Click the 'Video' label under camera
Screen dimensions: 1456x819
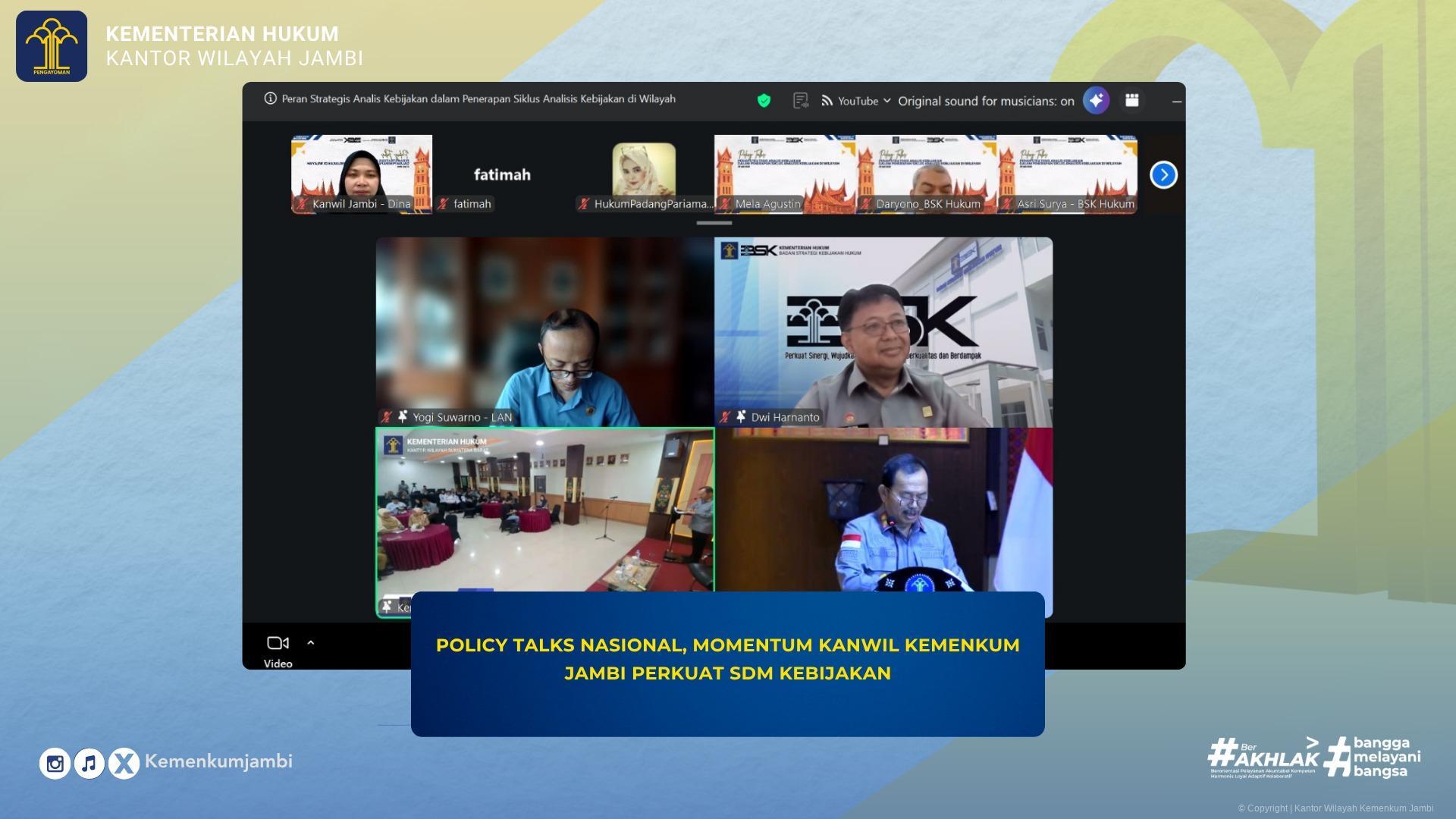(x=278, y=664)
